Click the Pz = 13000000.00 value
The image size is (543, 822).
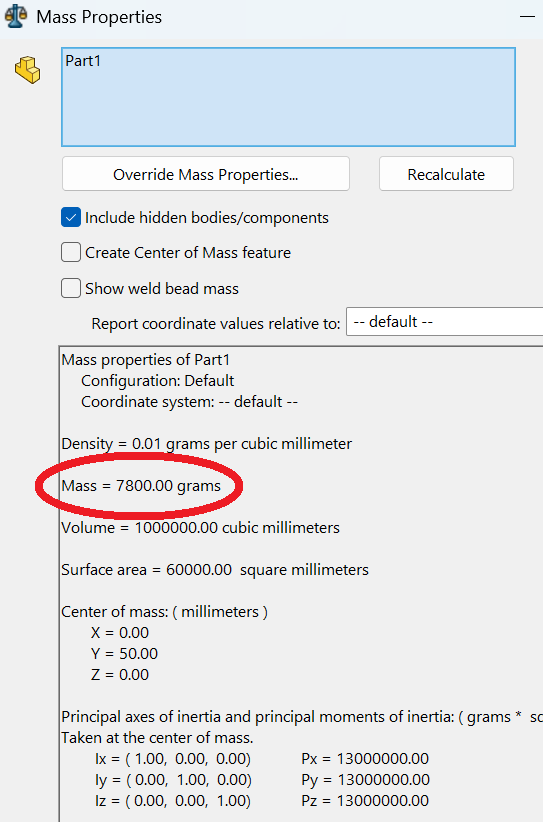(365, 801)
